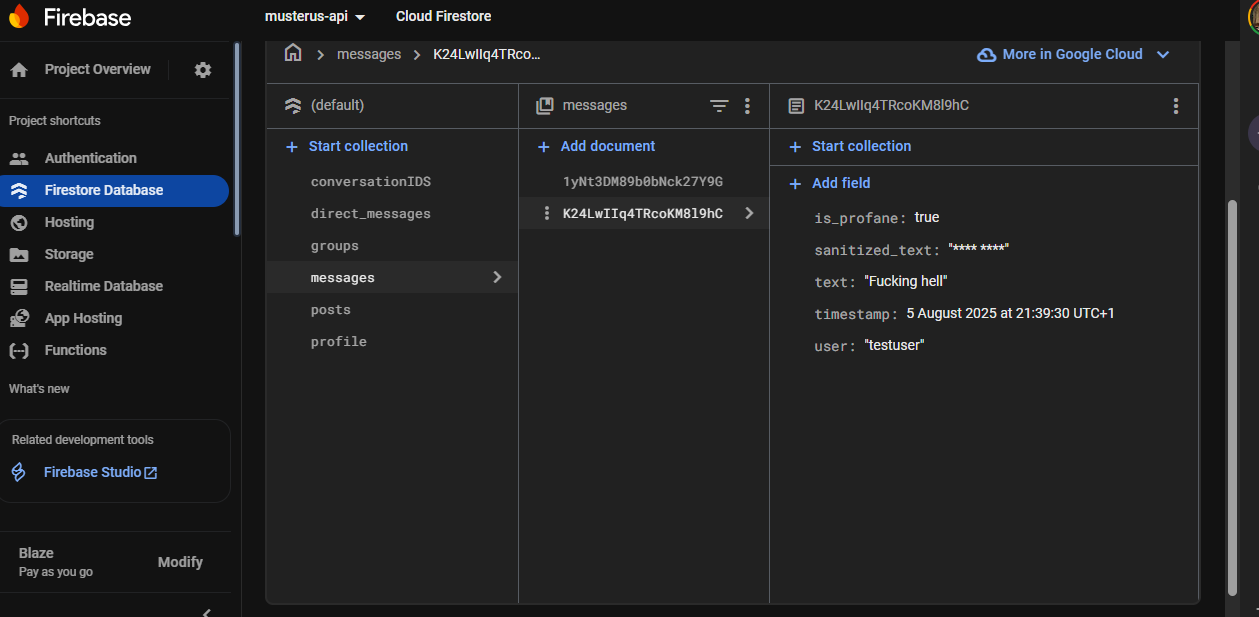Open the filter icon on messages panel

pyautogui.click(x=719, y=105)
